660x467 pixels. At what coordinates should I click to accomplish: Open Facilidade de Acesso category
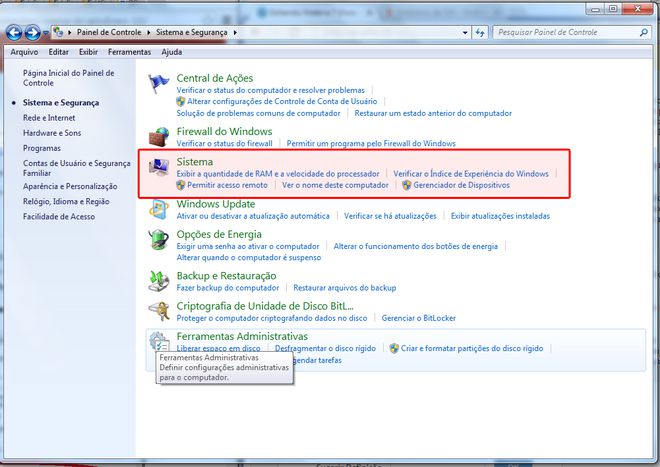pos(59,216)
